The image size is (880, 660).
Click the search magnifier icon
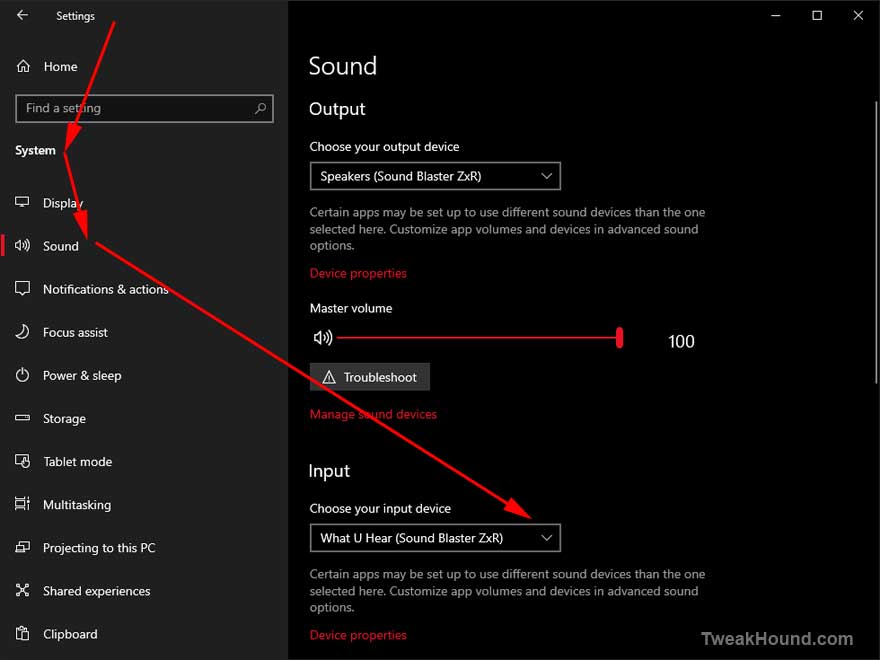click(x=260, y=108)
